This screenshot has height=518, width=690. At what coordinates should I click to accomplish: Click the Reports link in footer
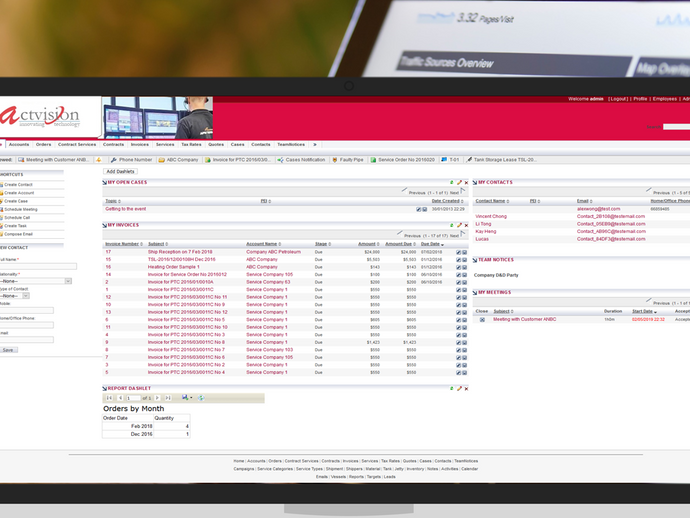pos(356,477)
